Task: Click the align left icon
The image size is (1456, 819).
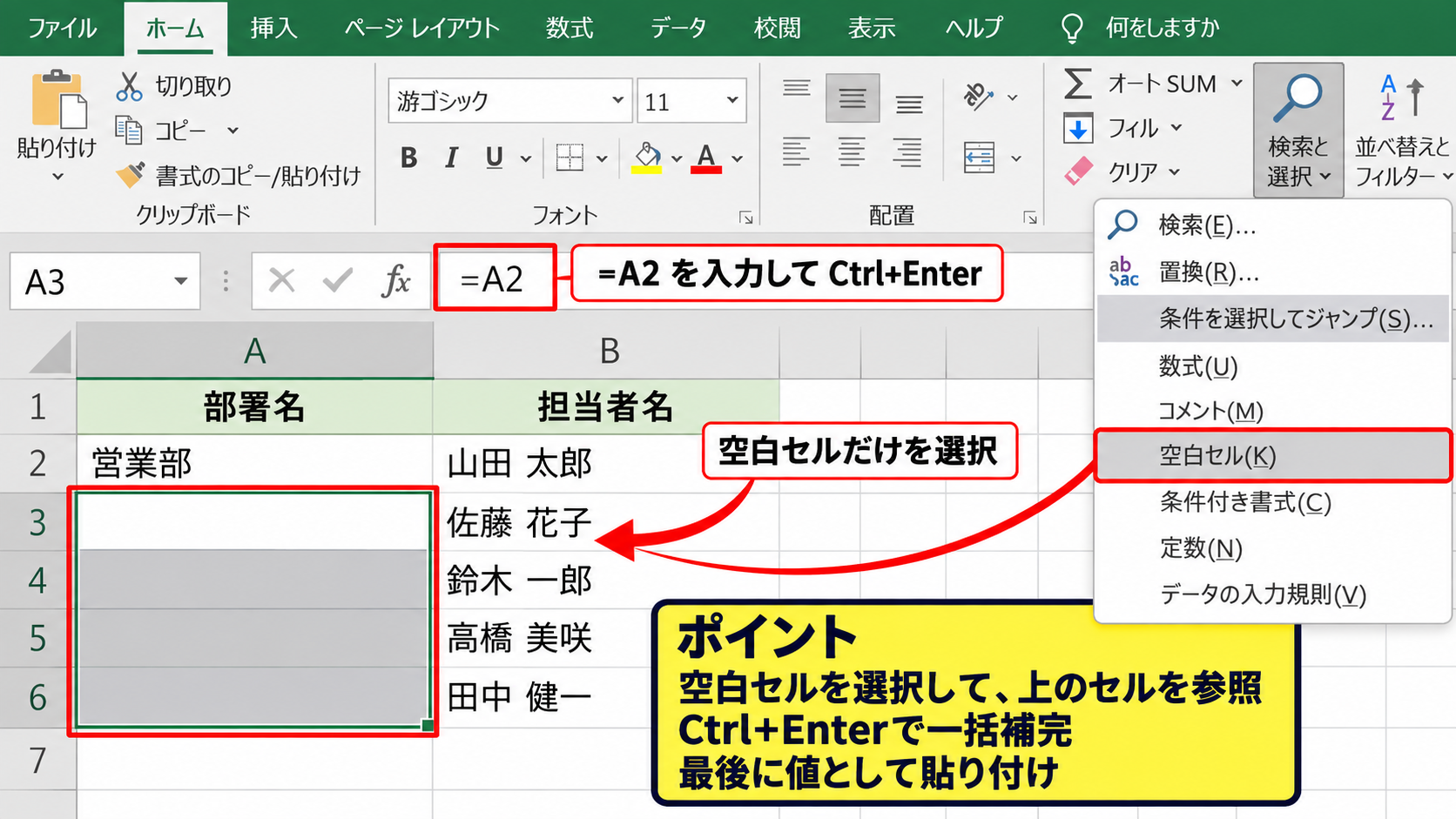Action: [796, 151]
